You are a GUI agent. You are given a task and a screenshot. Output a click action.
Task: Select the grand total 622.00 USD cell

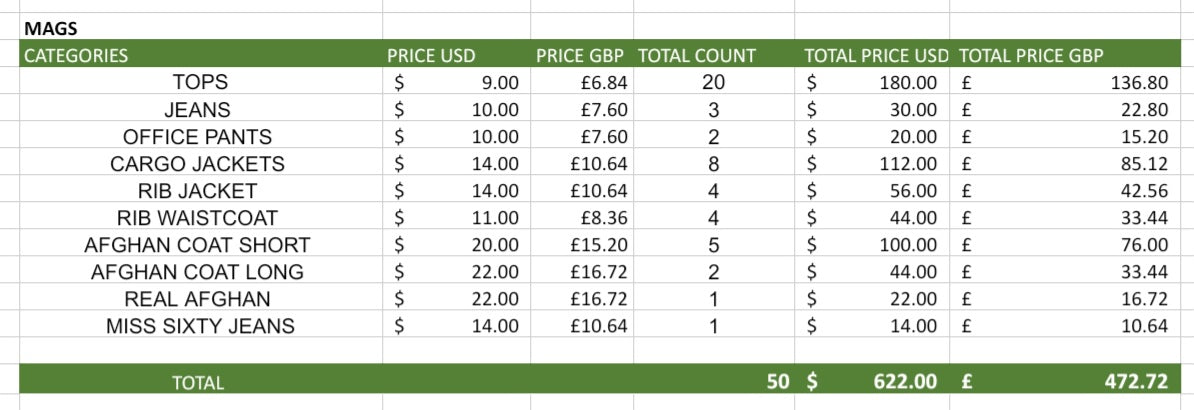(872, 380)
